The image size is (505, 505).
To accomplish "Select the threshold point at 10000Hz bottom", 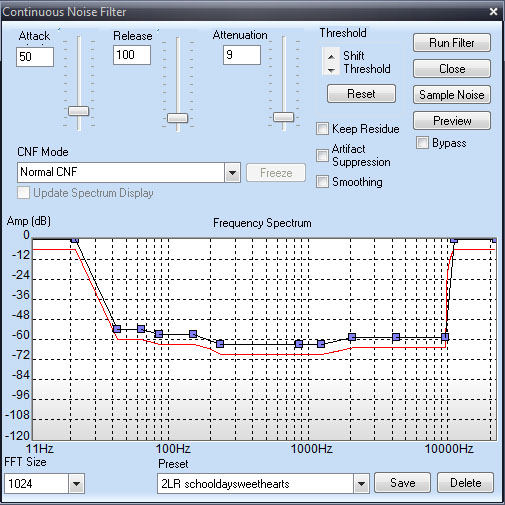I will (445, 337).
